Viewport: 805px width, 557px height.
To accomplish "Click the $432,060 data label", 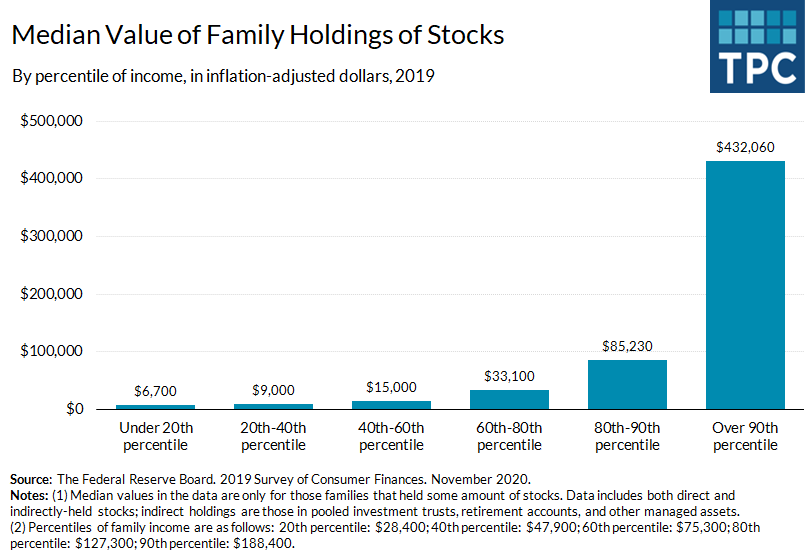I will click(x=745, y=147).
